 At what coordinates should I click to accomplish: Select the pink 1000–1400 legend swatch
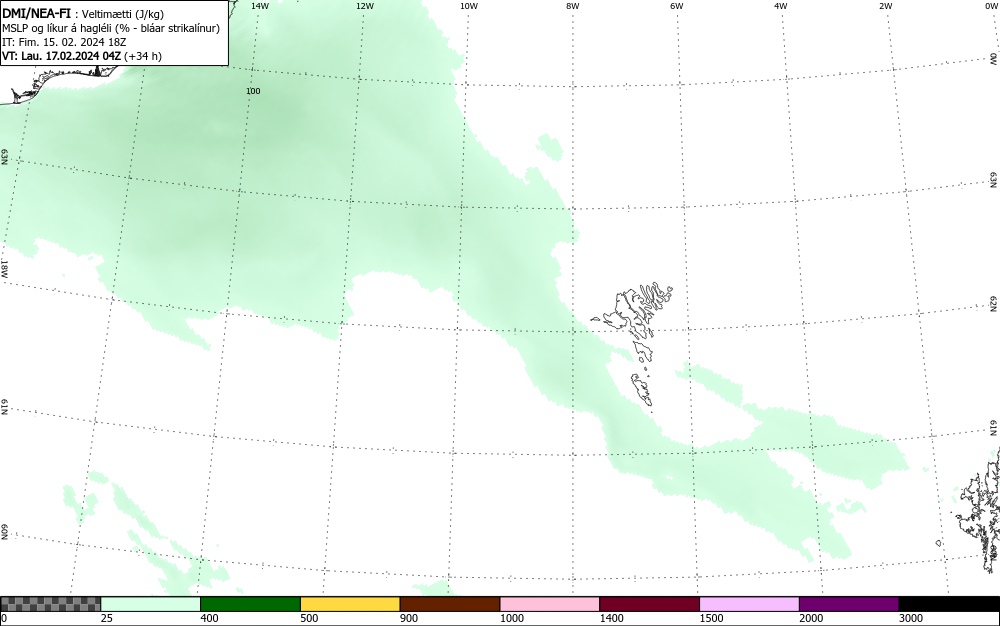(x=550, y=604)
